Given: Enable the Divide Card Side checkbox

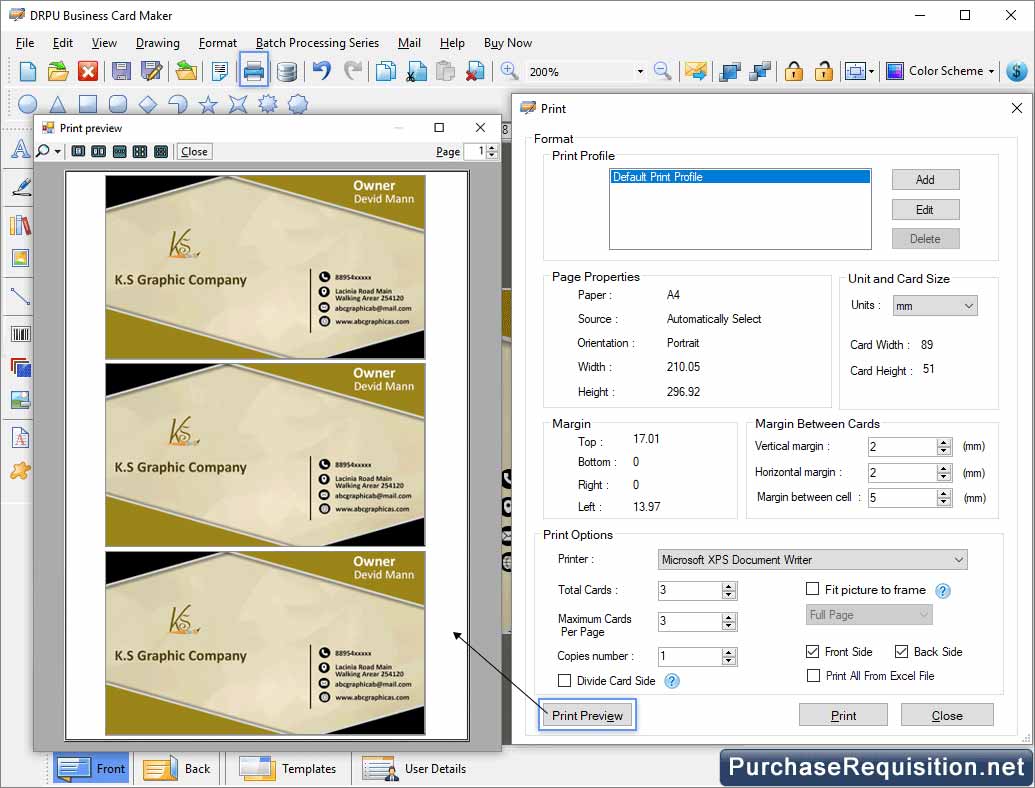Looking at the screenshot, I should (565, 680).
